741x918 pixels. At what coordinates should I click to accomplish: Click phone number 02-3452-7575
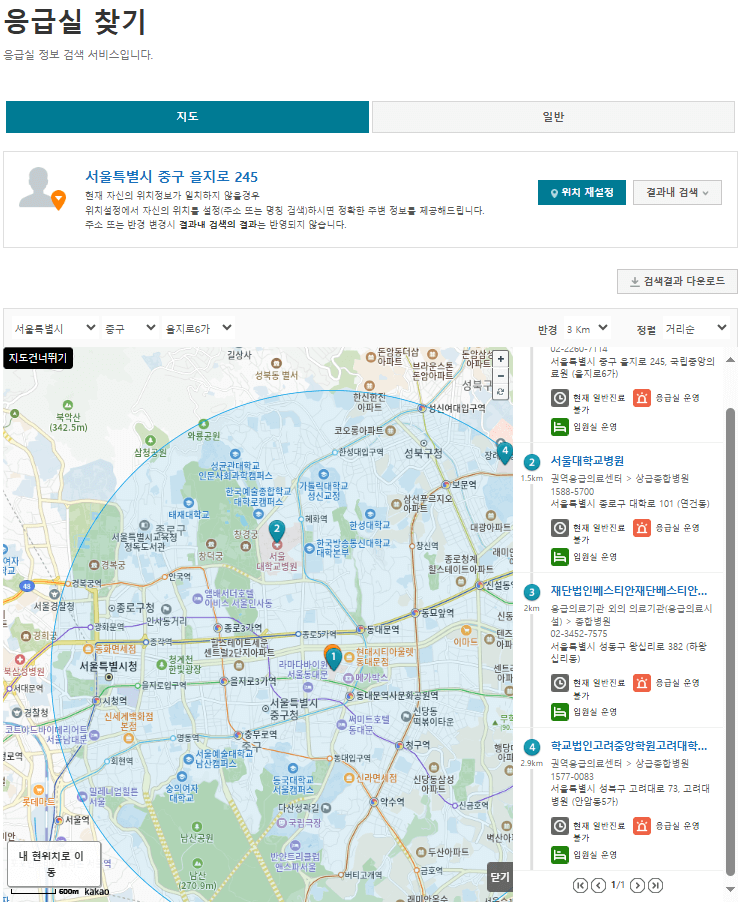pos(578,634)
